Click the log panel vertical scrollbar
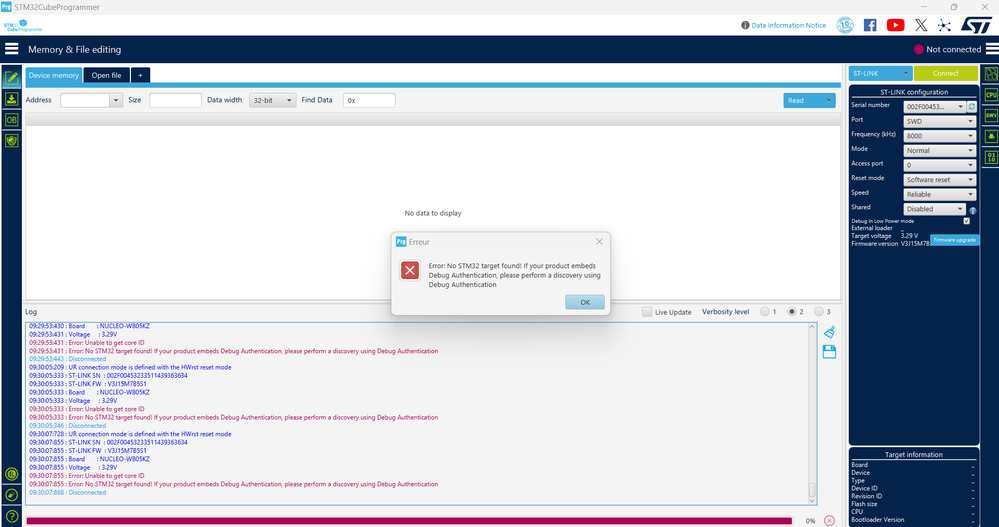Viewport: 999px width, 527px height. (x=812, y=413)
